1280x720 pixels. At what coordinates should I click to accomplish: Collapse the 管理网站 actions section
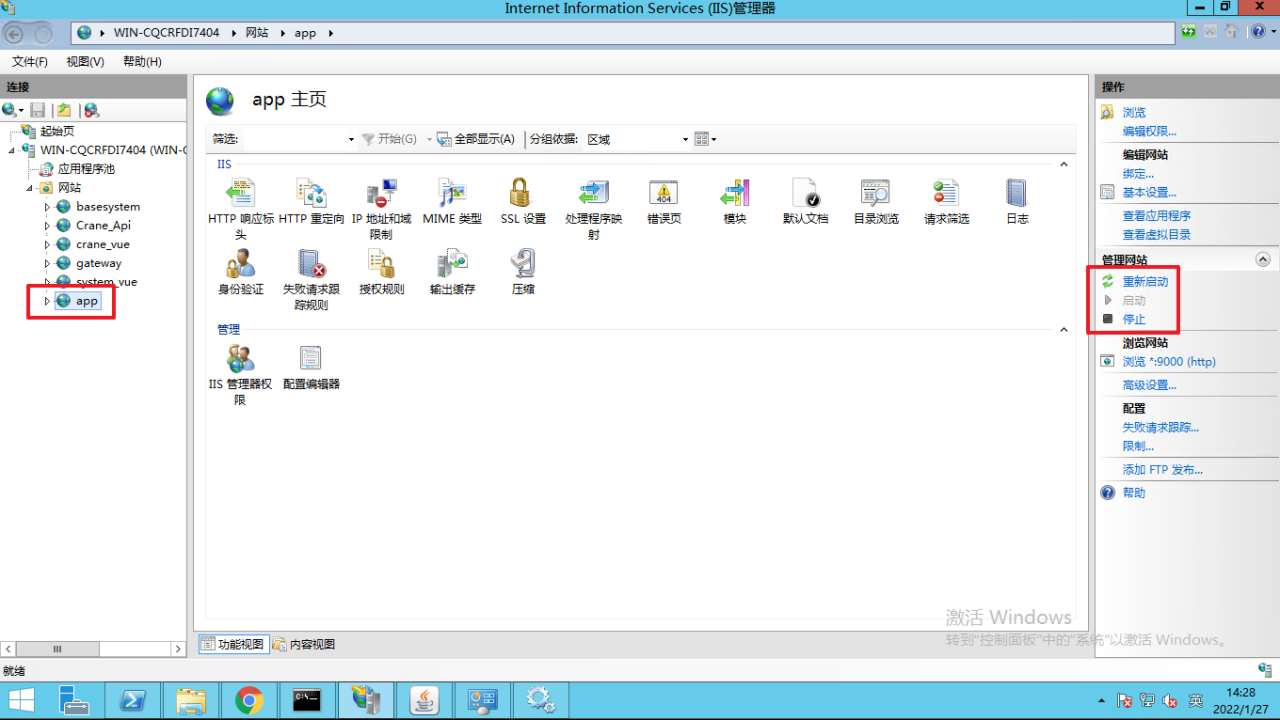coord(1263,260)
